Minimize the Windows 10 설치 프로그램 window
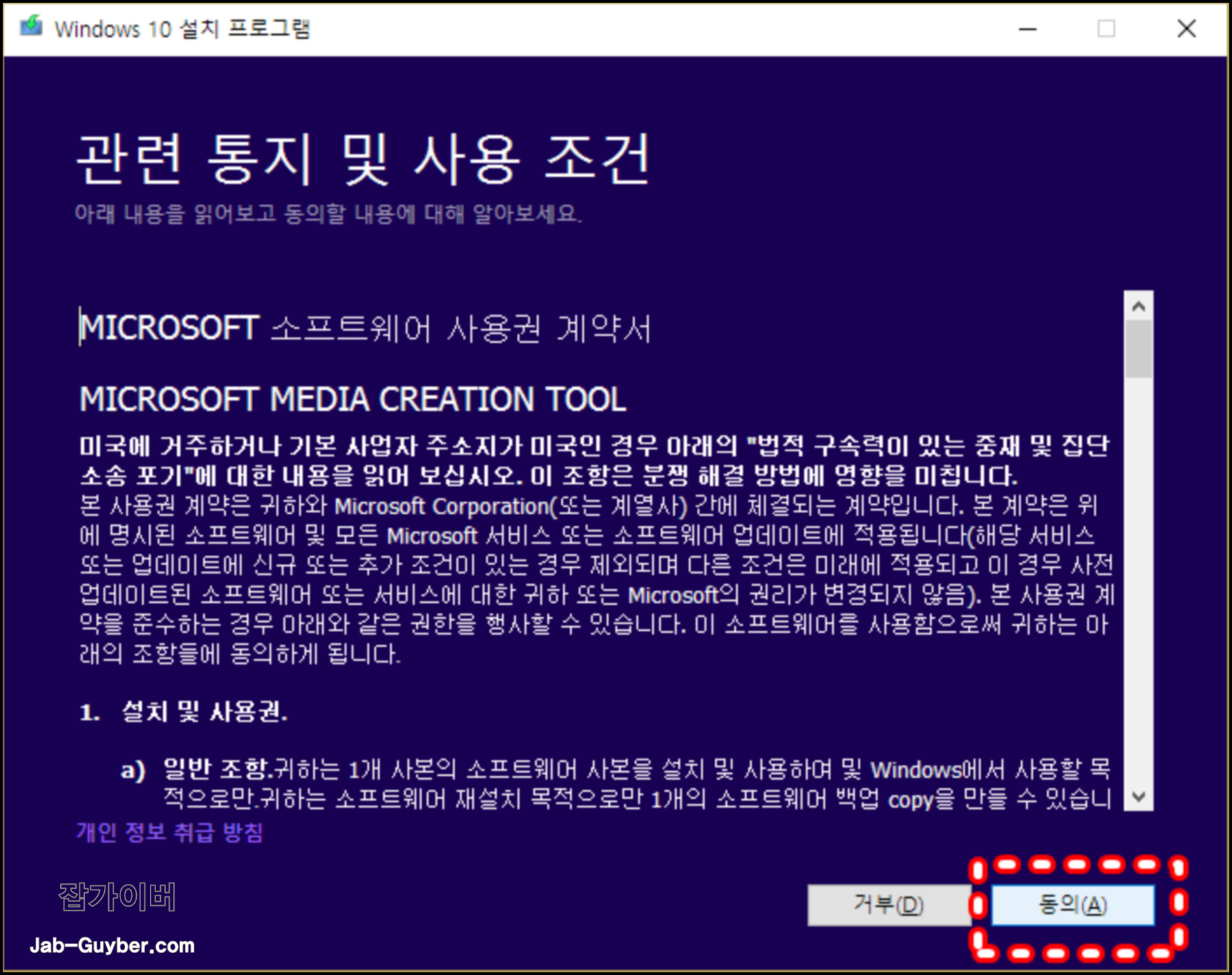 (1027, 29)
